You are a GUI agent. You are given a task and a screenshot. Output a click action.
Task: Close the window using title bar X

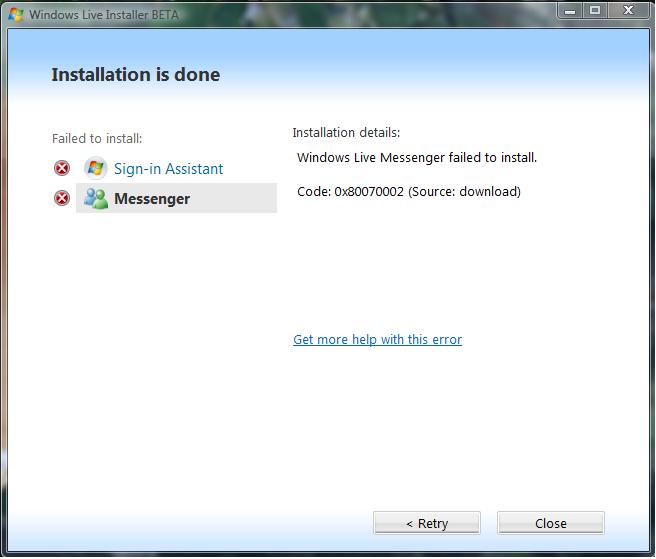[x=629, y=10]
